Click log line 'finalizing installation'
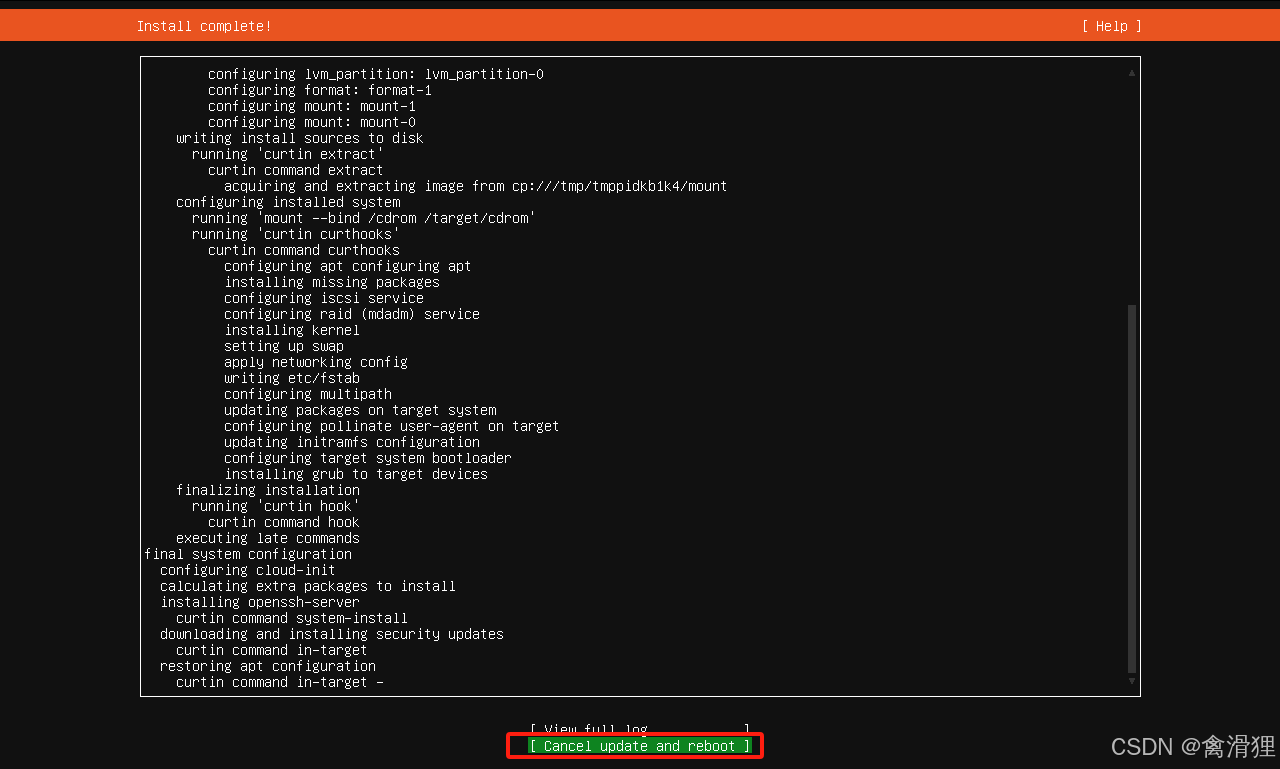This screenshot has width=1280, height=769. 268,490
